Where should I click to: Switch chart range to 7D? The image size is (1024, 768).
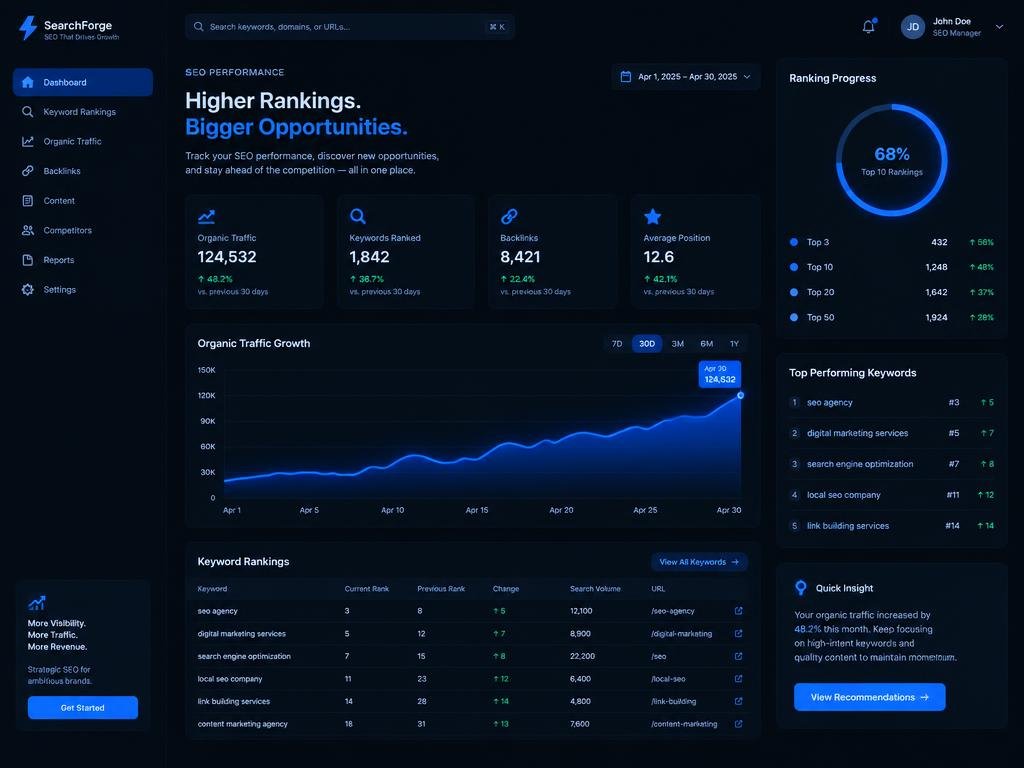617,344
